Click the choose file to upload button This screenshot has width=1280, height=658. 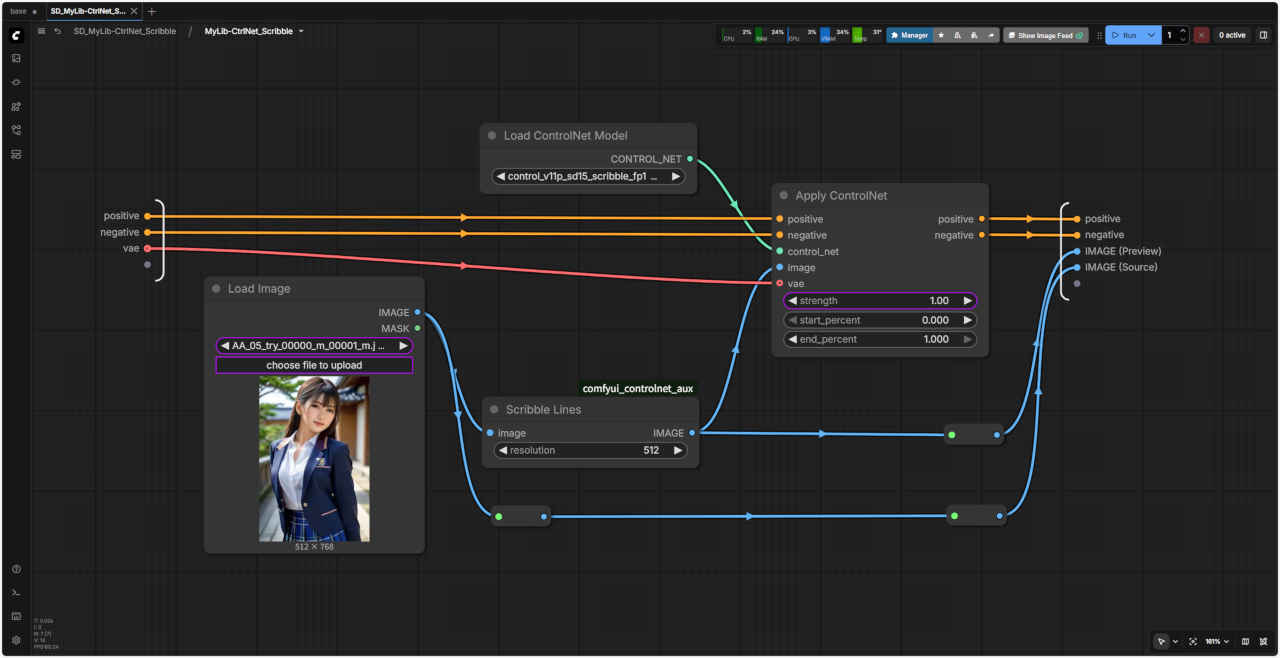coord(314,366)
